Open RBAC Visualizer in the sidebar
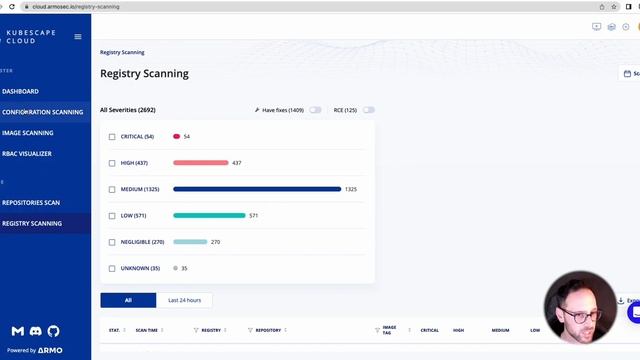The height and width of the screenshot is (360, 640). (x=27, y=154)
